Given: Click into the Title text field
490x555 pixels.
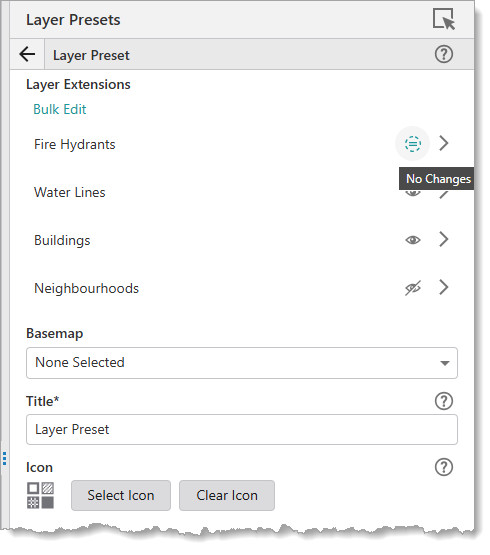Looking at the screenshot, I should 242,429.
